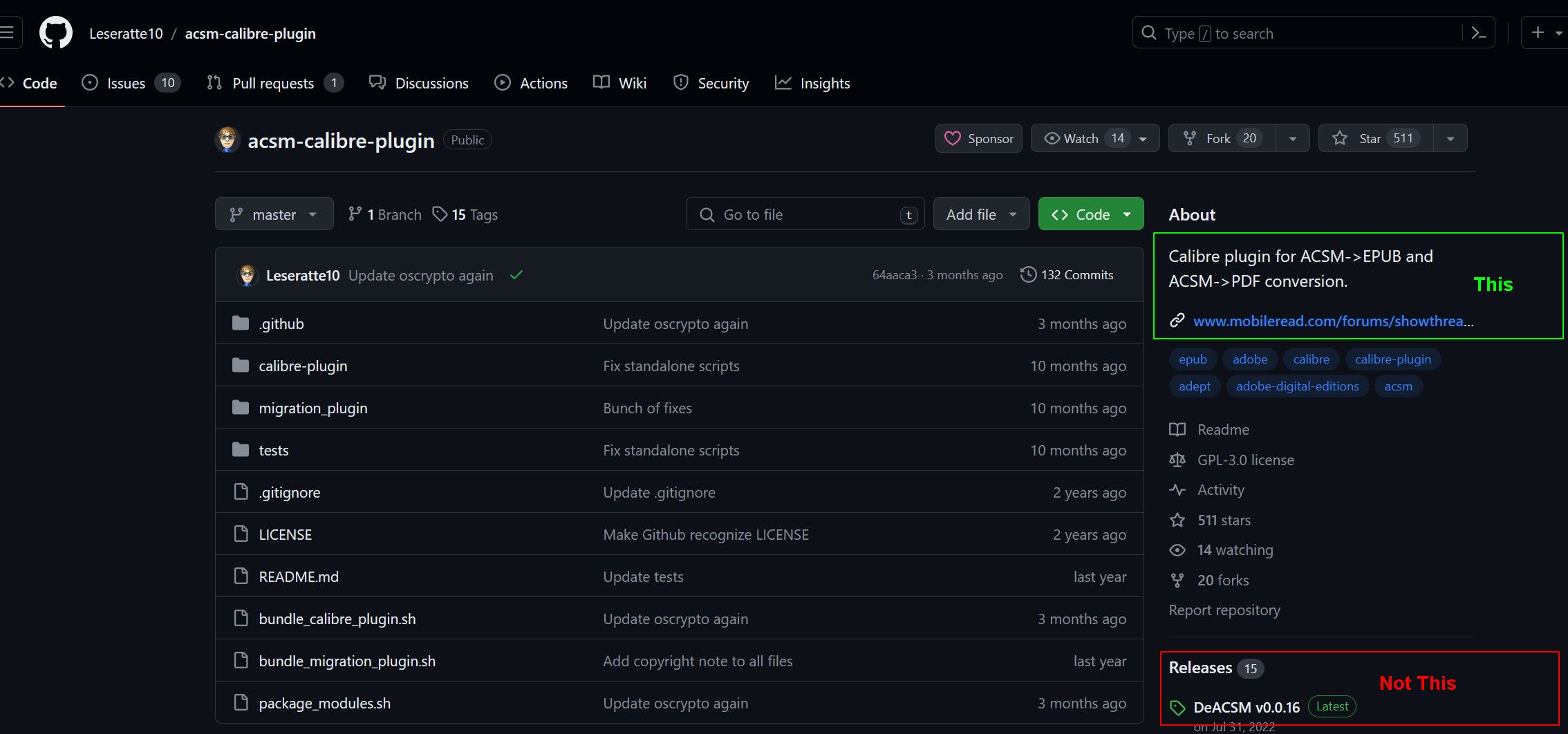Click the GitHub Octocat home logo
Image resolution: width=1568 pixels, height=734 pixels.
(x=55, y=33)
